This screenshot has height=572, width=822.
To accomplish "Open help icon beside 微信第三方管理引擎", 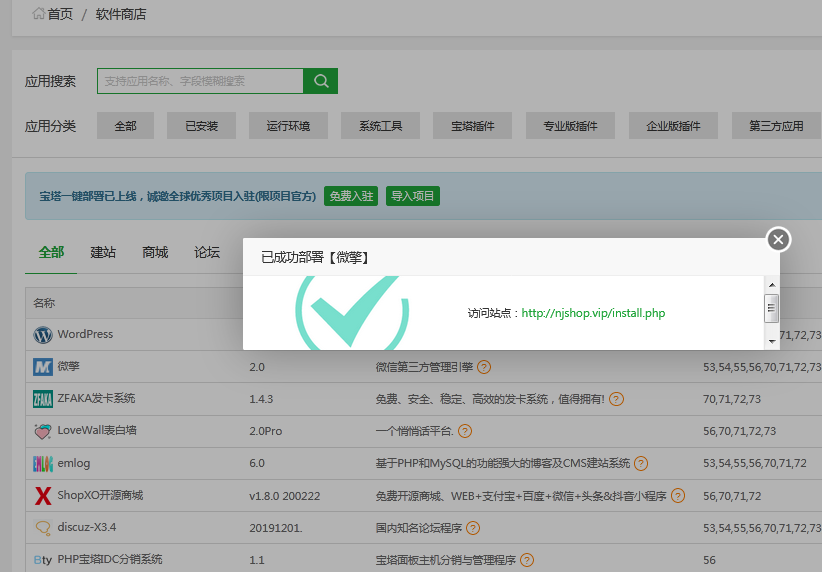I will pyautogui.click(x=484, y=367).
